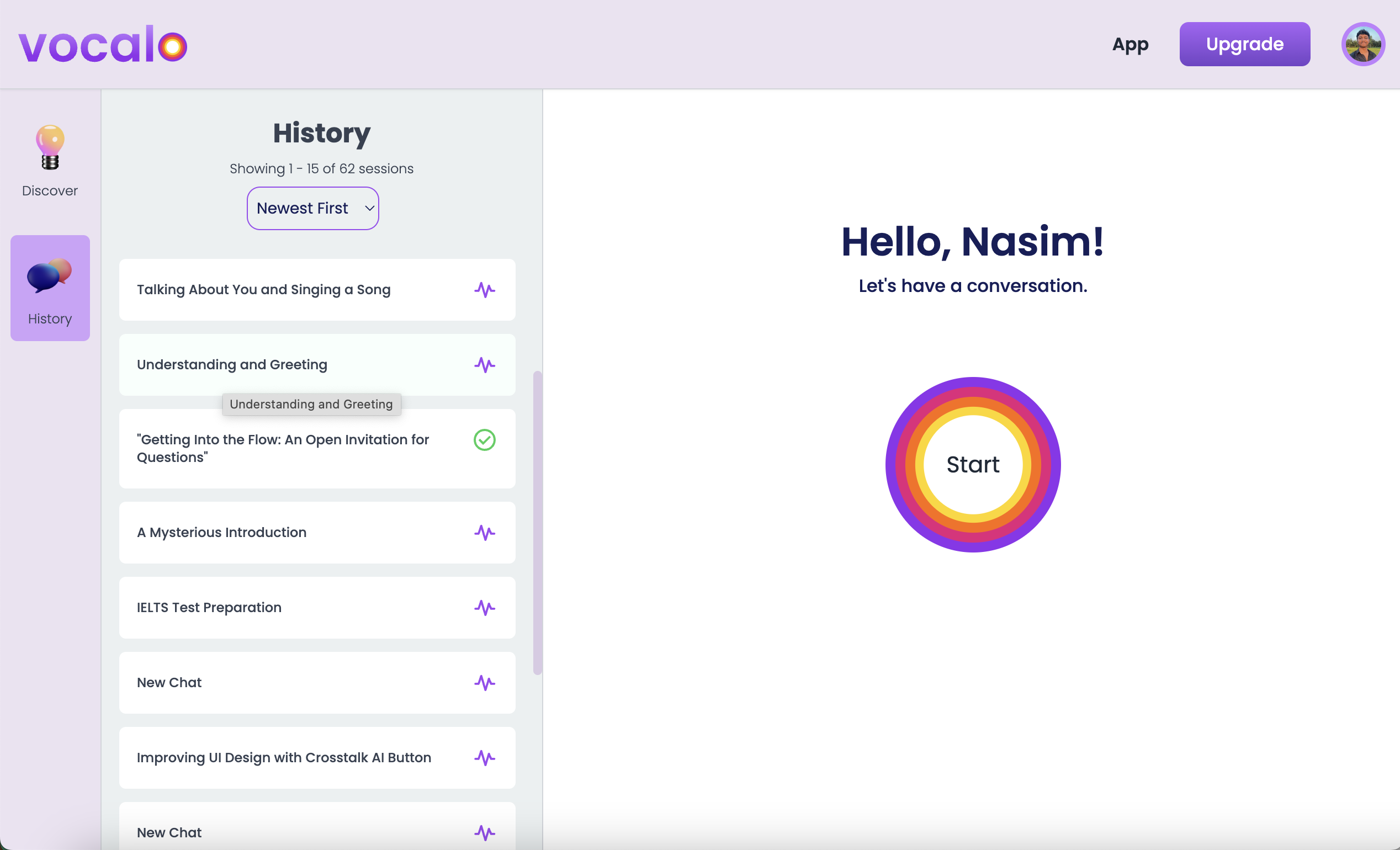Click the App menu link
This screenshot has height=850, width=1400.
click(1130, 44)
